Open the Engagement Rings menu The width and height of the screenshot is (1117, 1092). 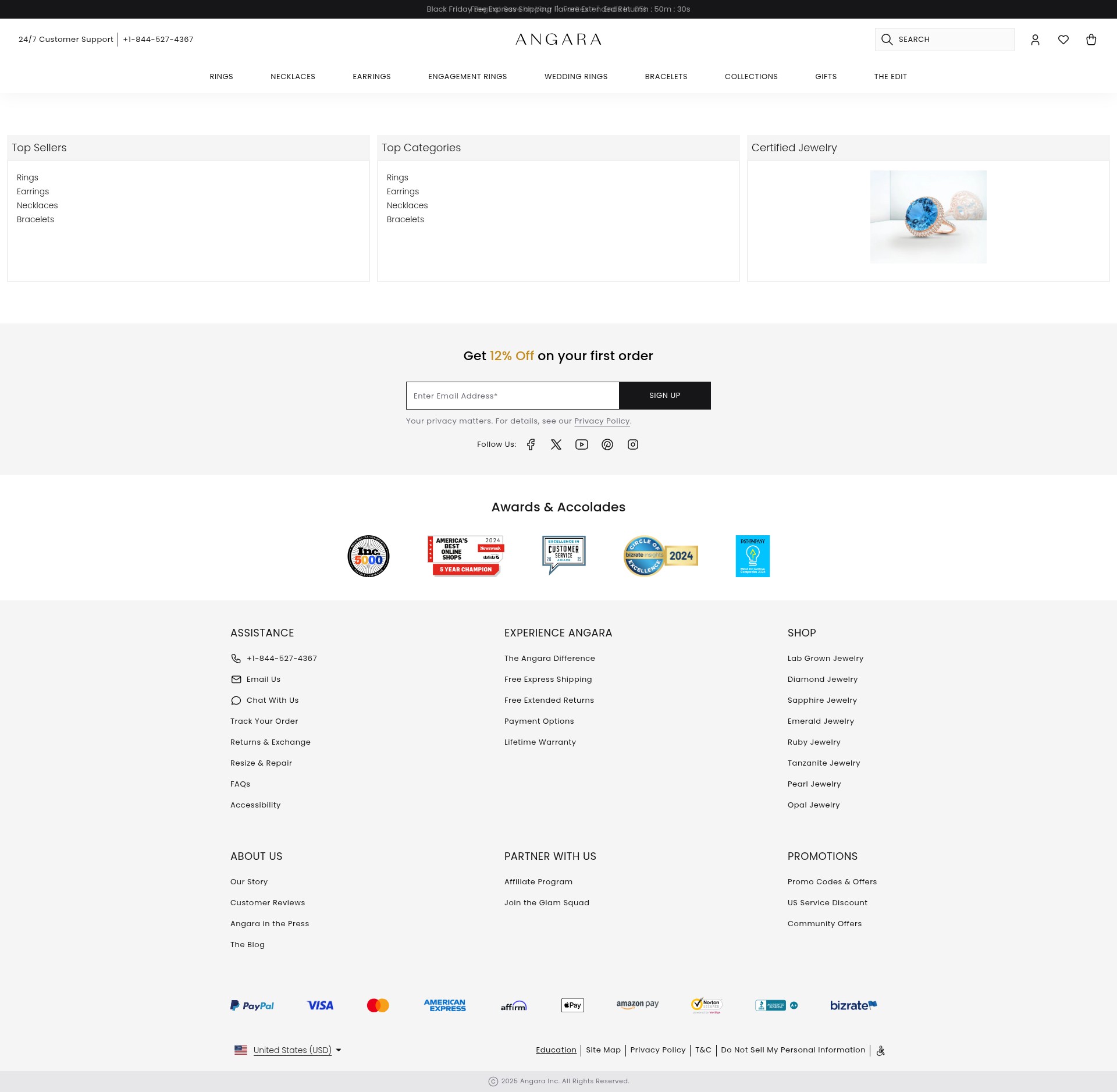click(468, 77)
